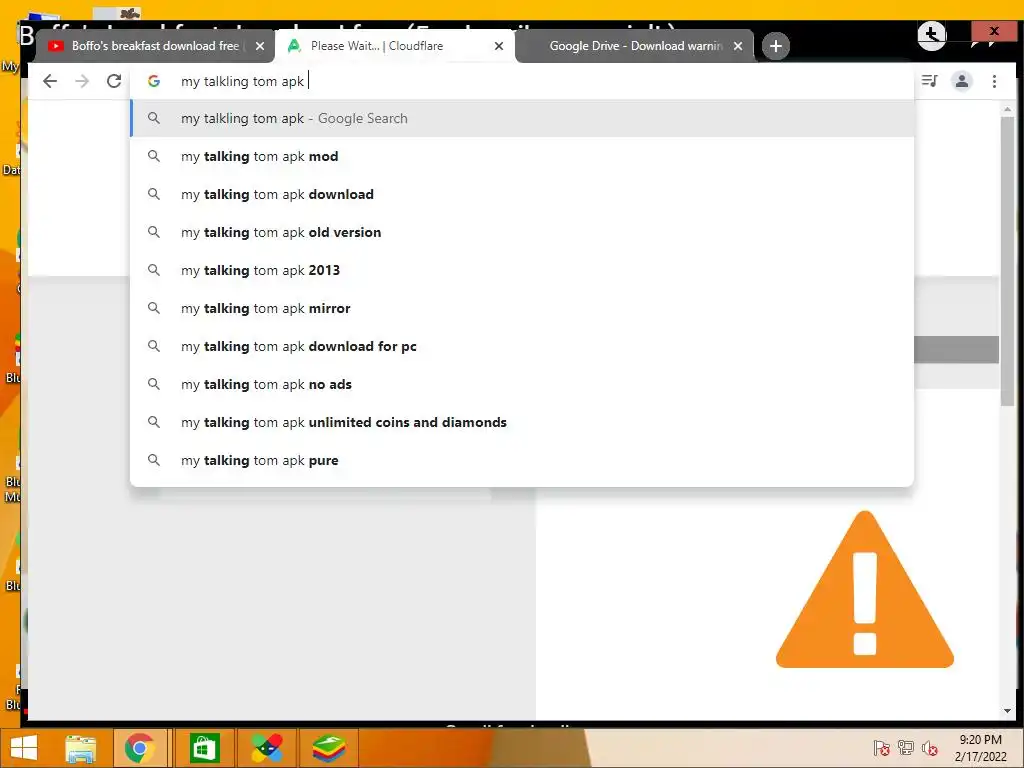This screenshot has height=768, width=1024.
Task: Select suggestion 'my talking tom apk download'
Action: [522, 194]
